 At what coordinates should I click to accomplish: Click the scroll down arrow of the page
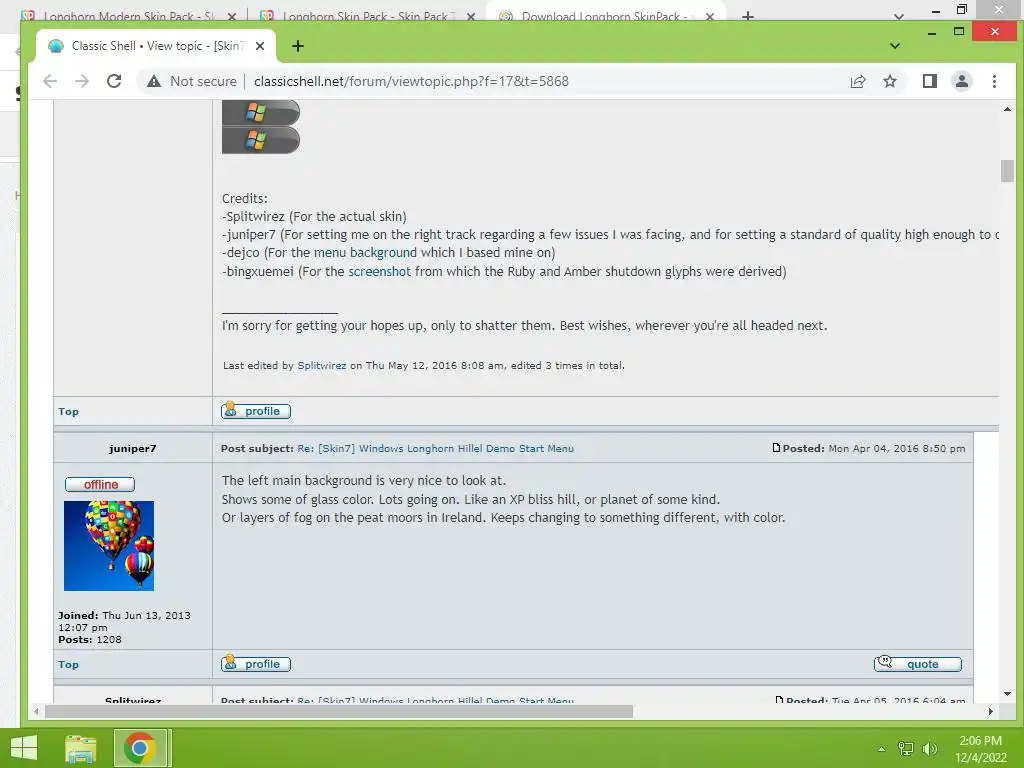[x=1007, y=694]
